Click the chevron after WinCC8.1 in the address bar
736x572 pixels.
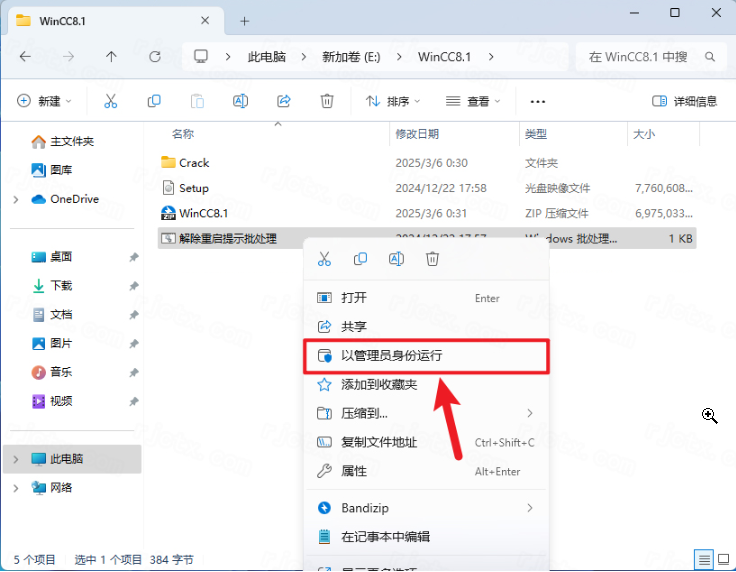pos(491,57)
